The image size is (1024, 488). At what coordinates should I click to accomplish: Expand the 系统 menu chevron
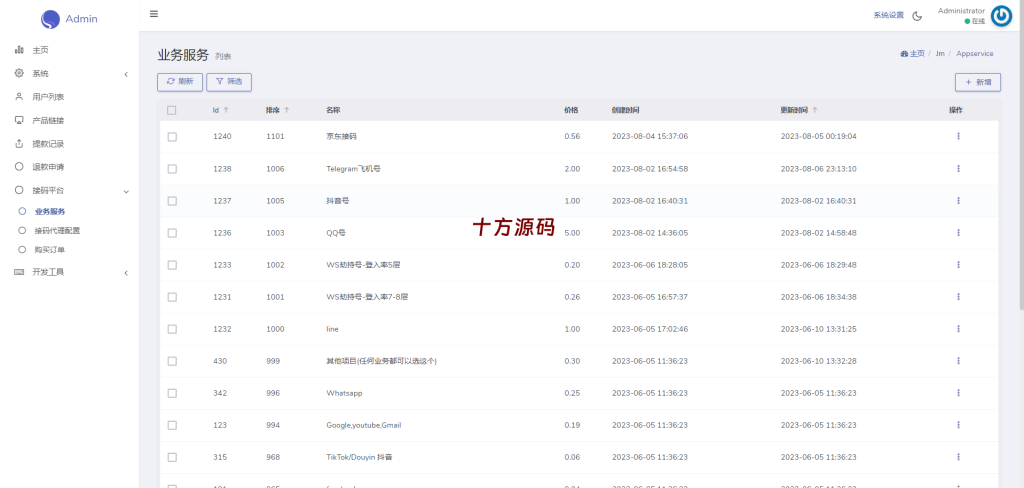click(x=126, y=74)
